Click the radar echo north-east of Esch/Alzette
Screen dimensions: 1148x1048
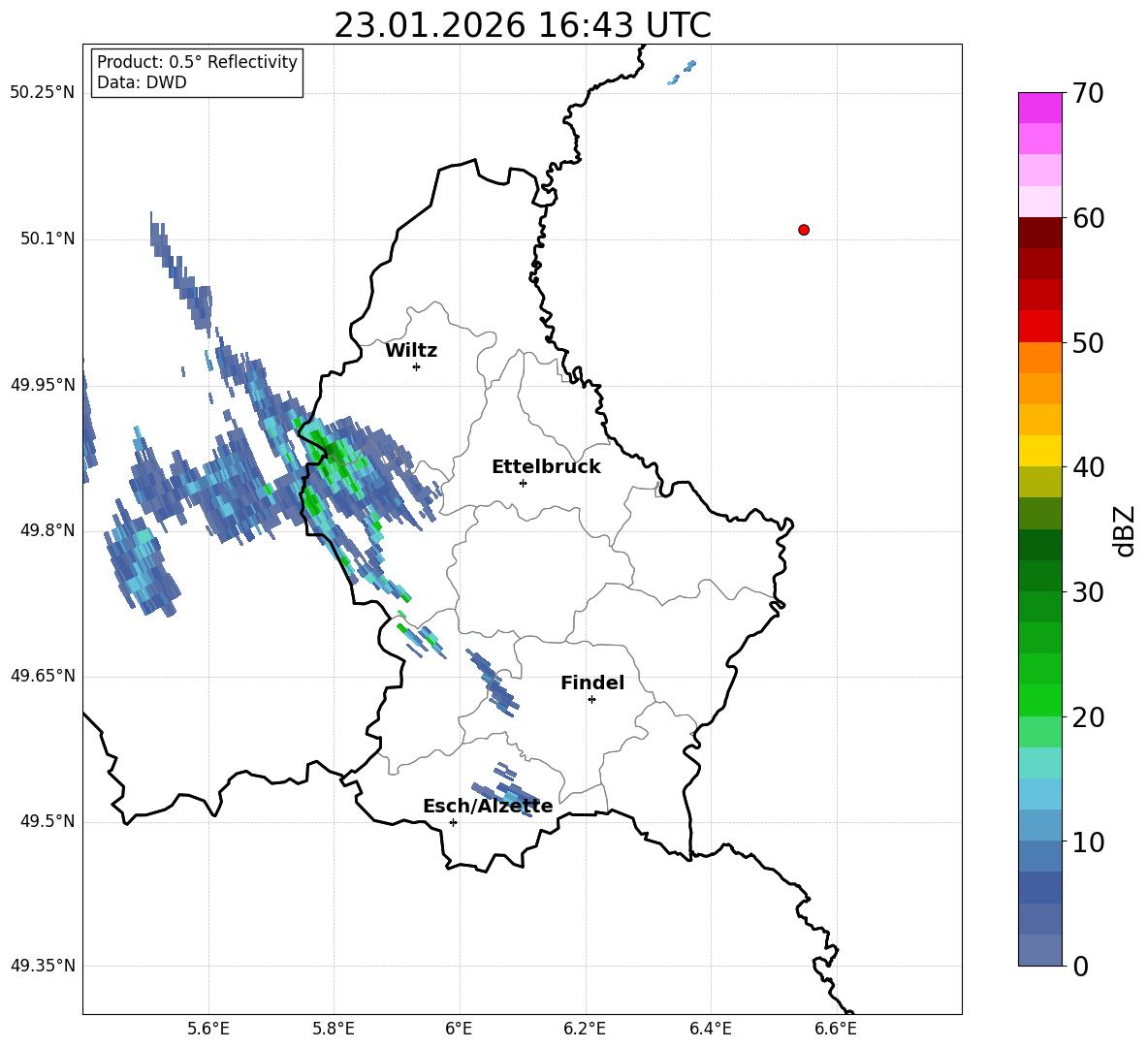point(507,789)
